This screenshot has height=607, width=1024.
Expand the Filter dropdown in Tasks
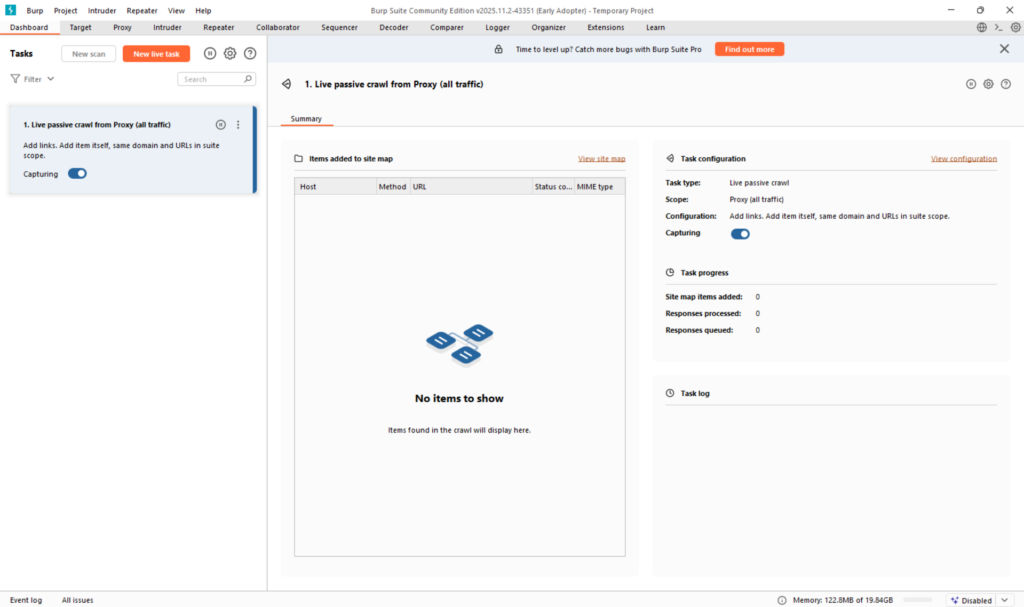[33, 78]
